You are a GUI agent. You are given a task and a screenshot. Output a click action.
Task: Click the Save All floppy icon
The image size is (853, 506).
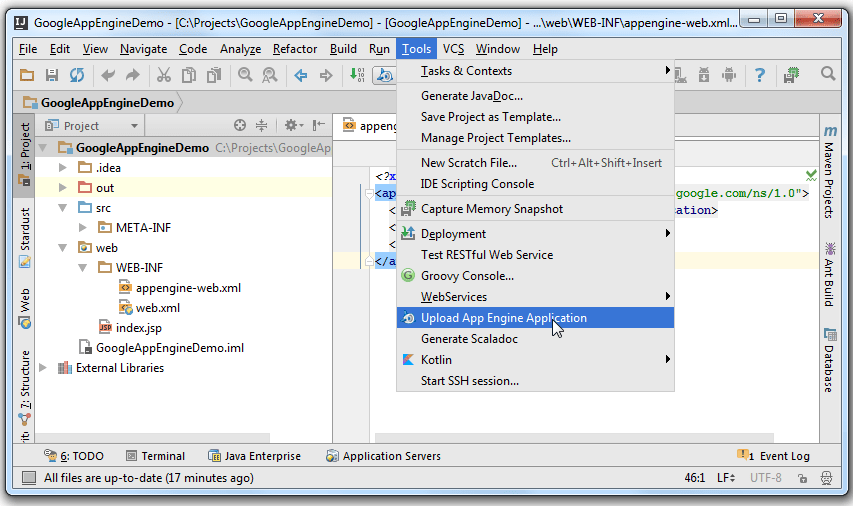coord(52,75)
